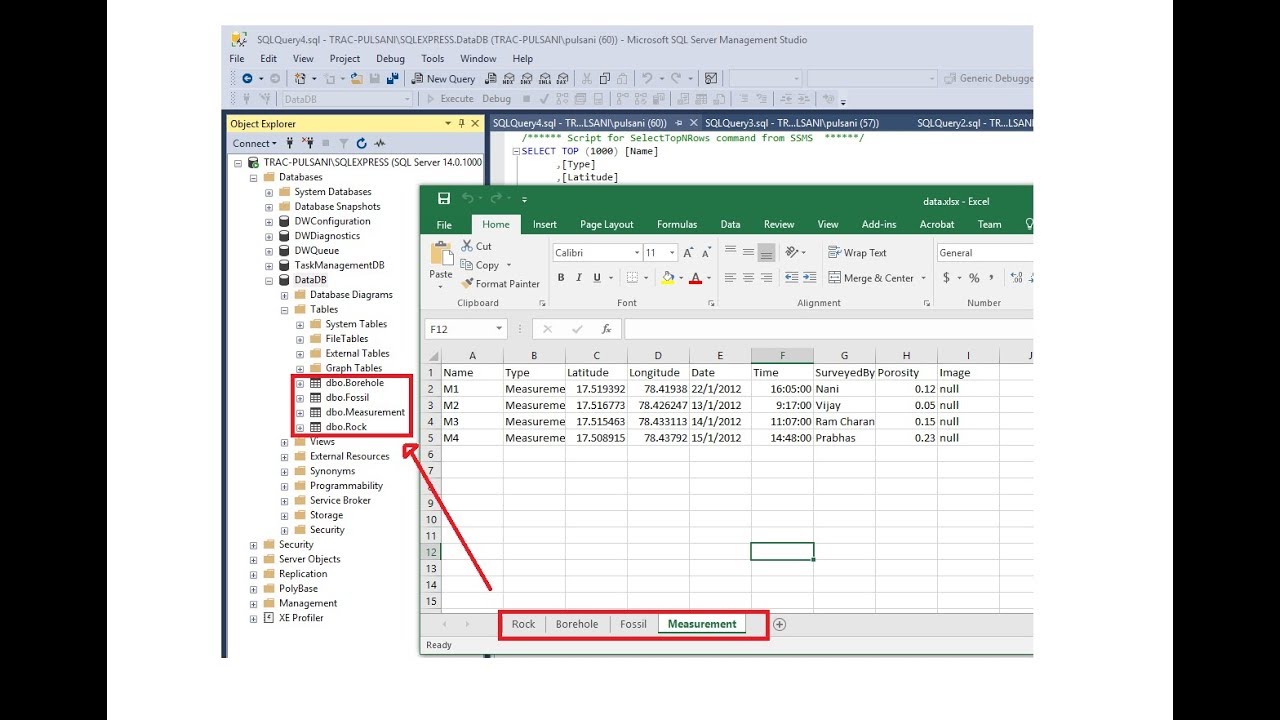Switch to Excel Insert ribbon tab
The width and height of the screenshot is (1280, 720).
(x=545, y=225)
